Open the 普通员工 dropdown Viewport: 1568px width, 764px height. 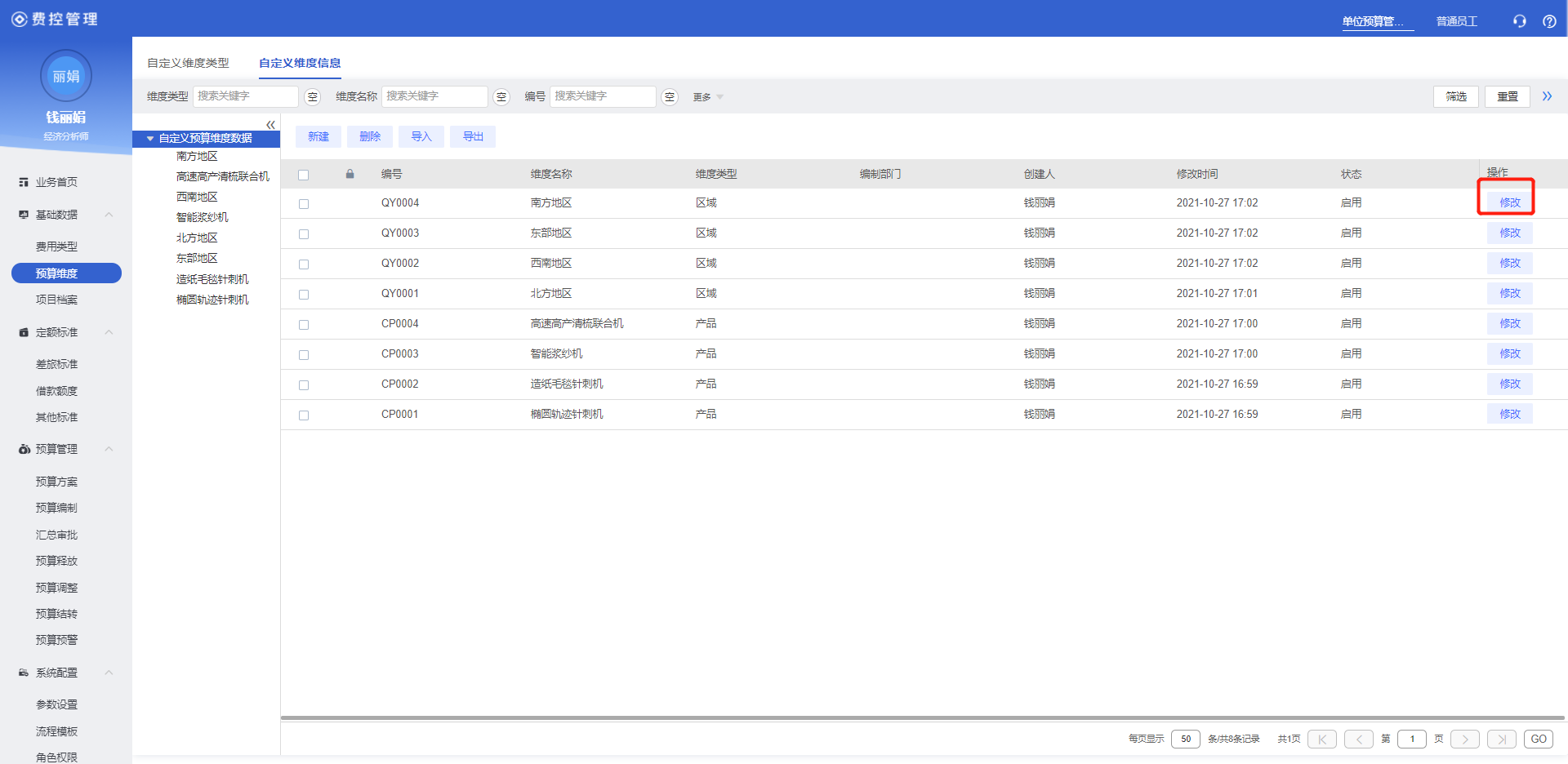[x=1457, y=21]
